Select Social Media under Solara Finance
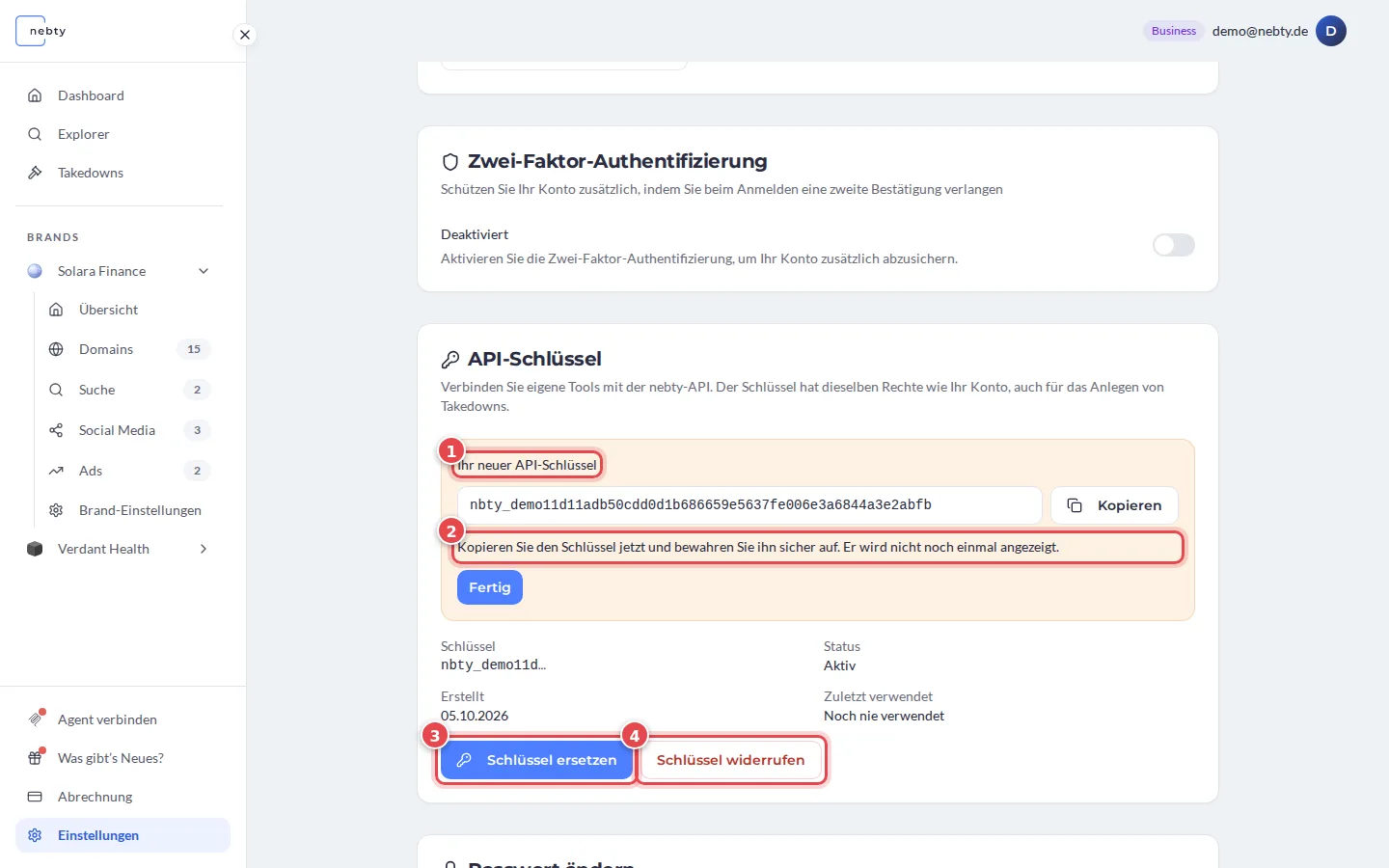Screen dimensions: 1389x868 pyautogui.click(x=128, y=430)
